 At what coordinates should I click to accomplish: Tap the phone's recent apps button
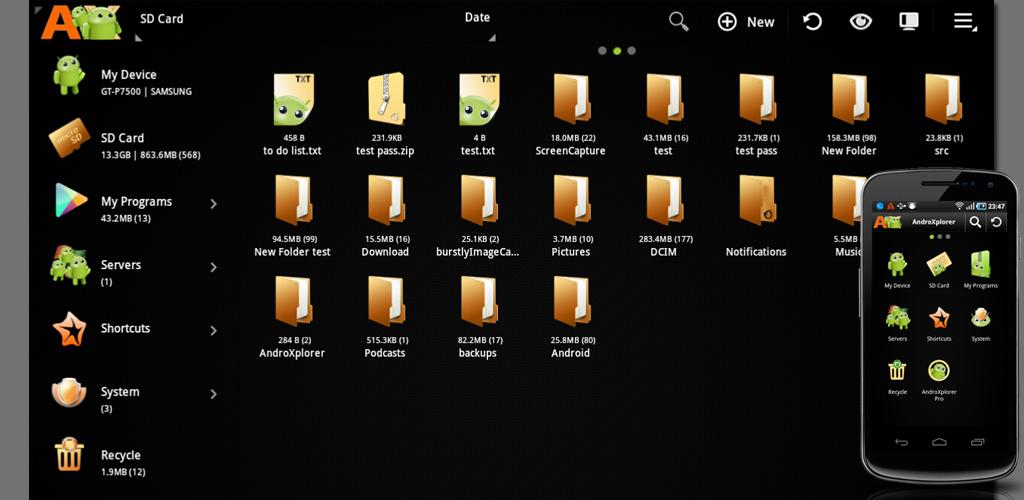(978, 442)
